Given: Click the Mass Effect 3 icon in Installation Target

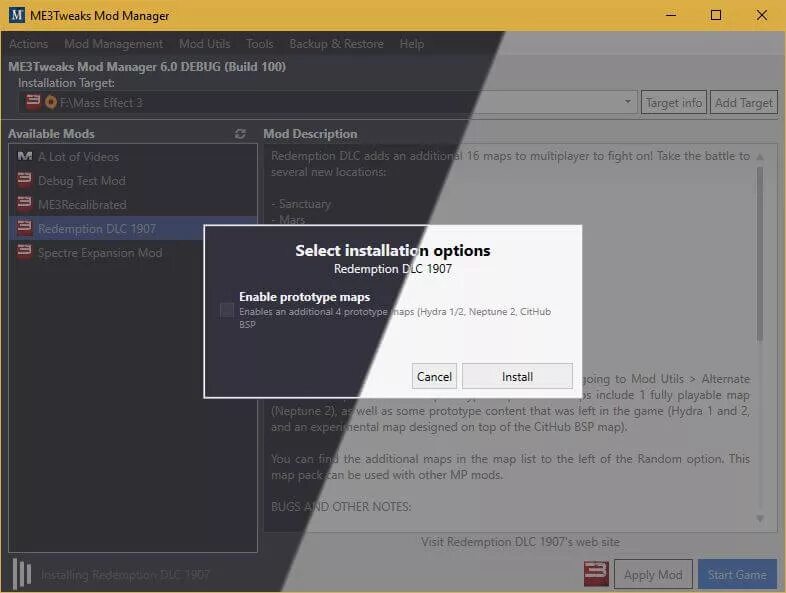Looking at the screenshot, I should (x=33, y=102).
